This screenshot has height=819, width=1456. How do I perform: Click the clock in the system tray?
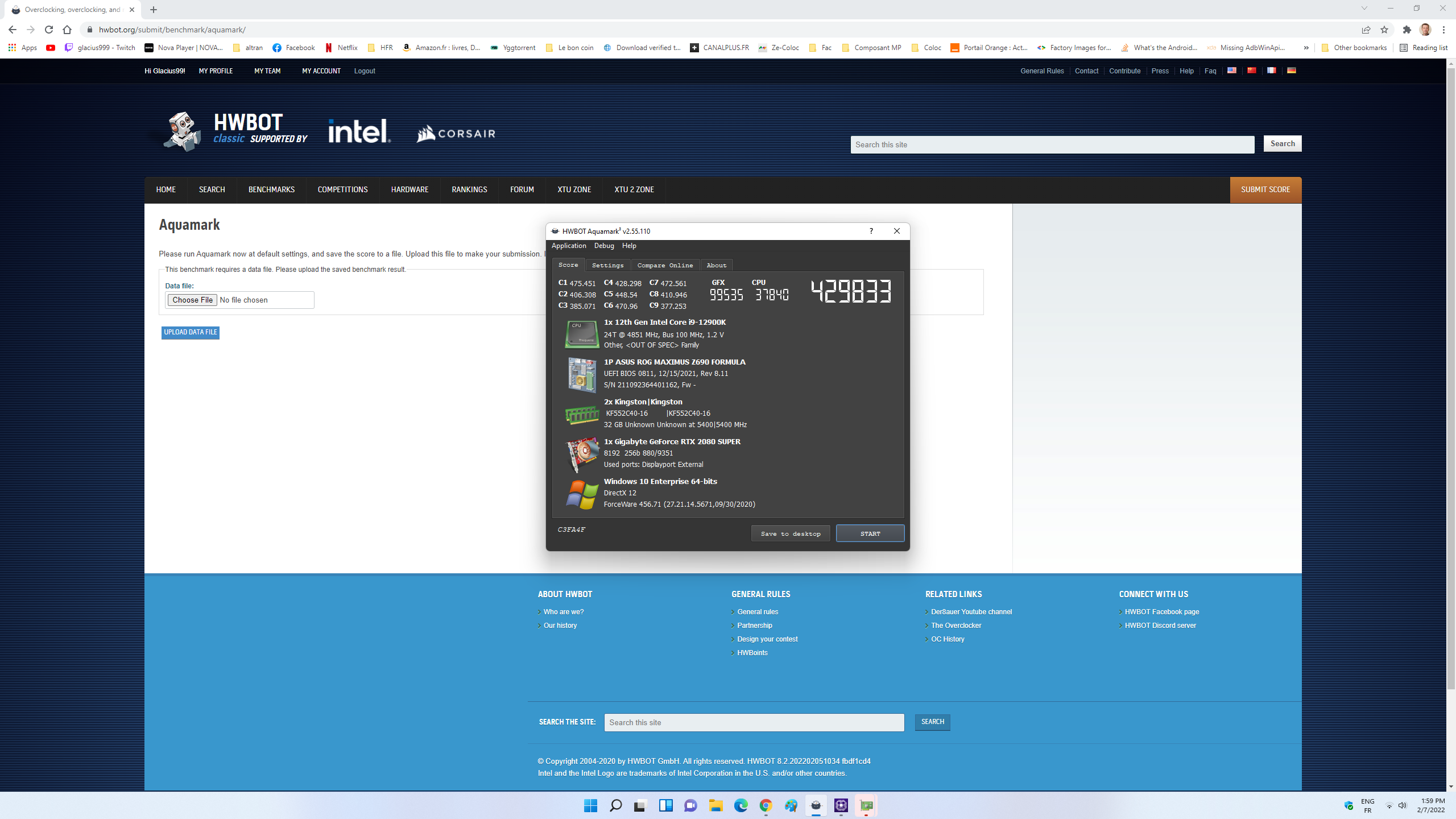point(1432,805)
